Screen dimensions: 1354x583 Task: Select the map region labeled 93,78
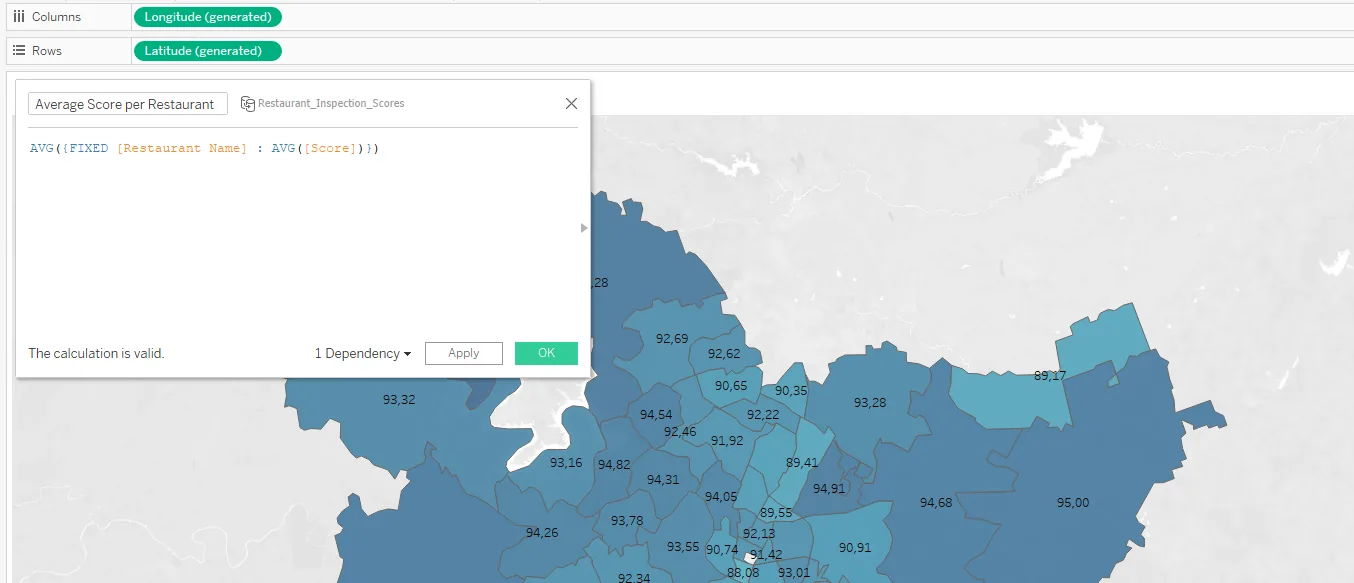click(627, 521)
